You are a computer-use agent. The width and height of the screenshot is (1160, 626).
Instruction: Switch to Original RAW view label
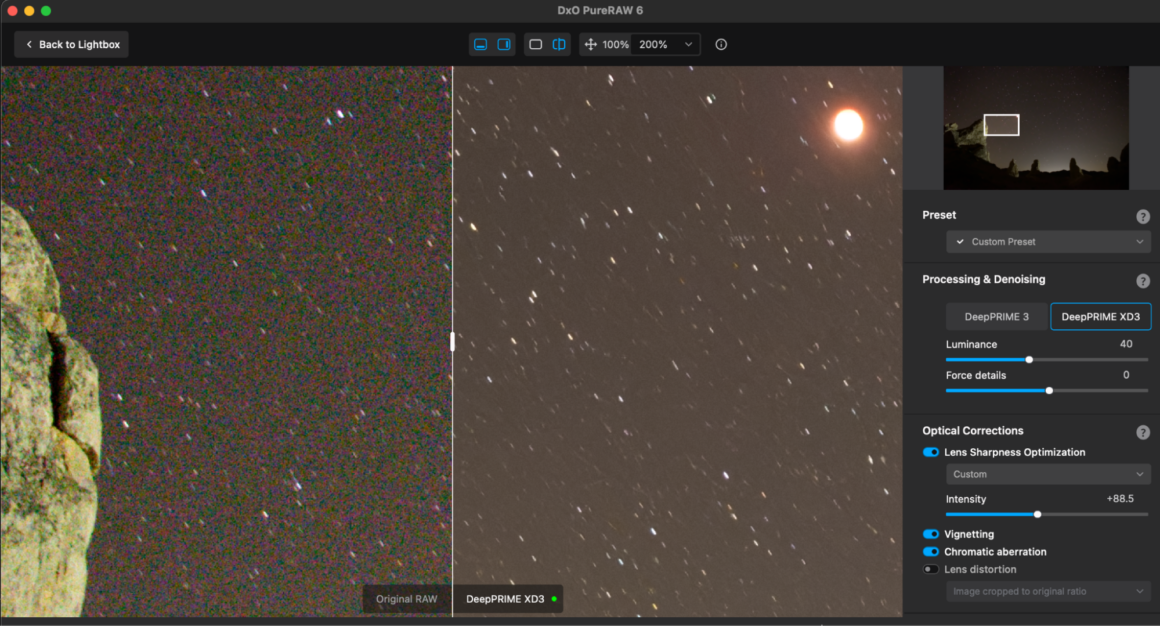[407, 599]
